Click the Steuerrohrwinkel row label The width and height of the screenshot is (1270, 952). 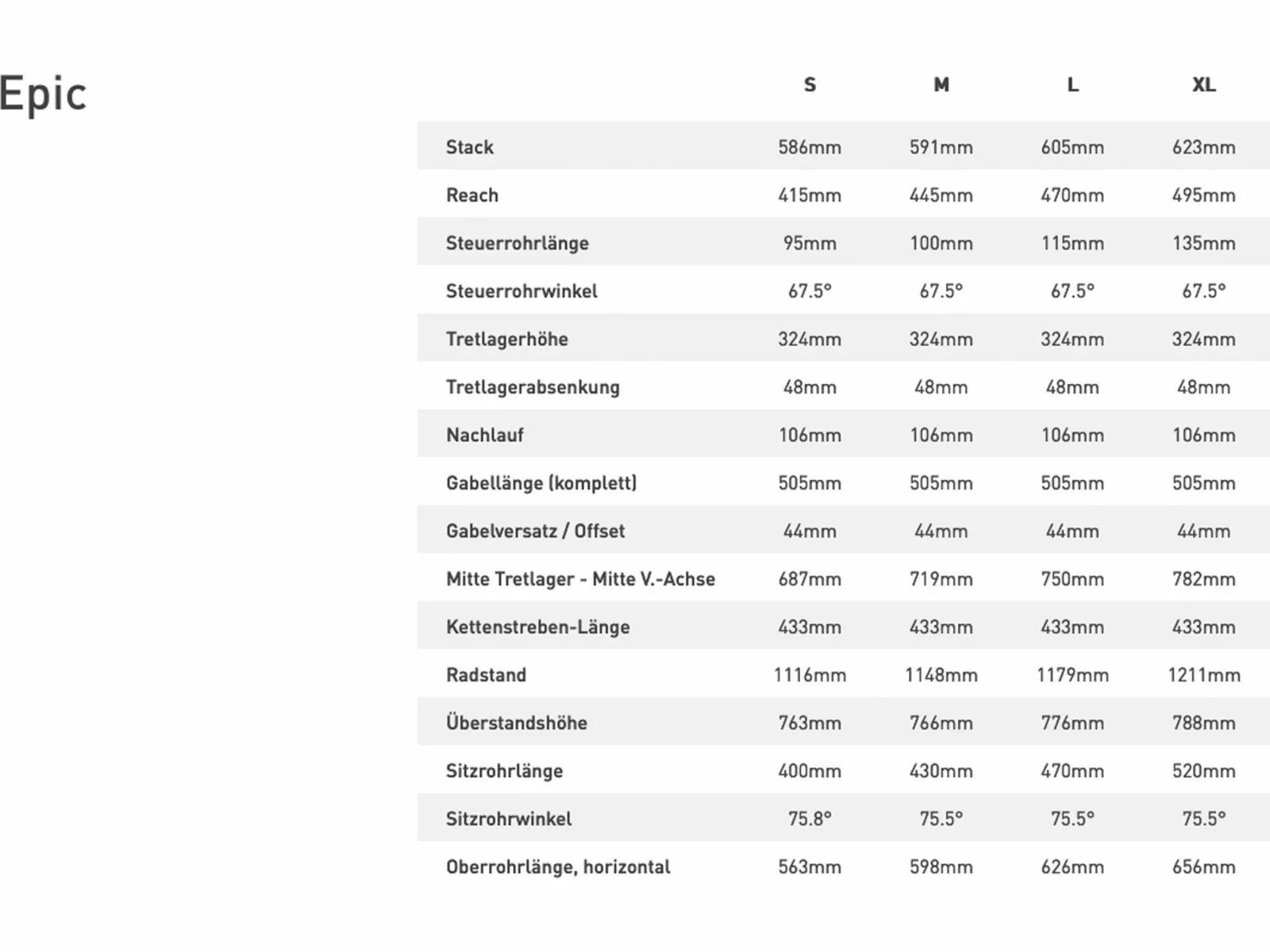pyautogui.click(x=521, y=291)
